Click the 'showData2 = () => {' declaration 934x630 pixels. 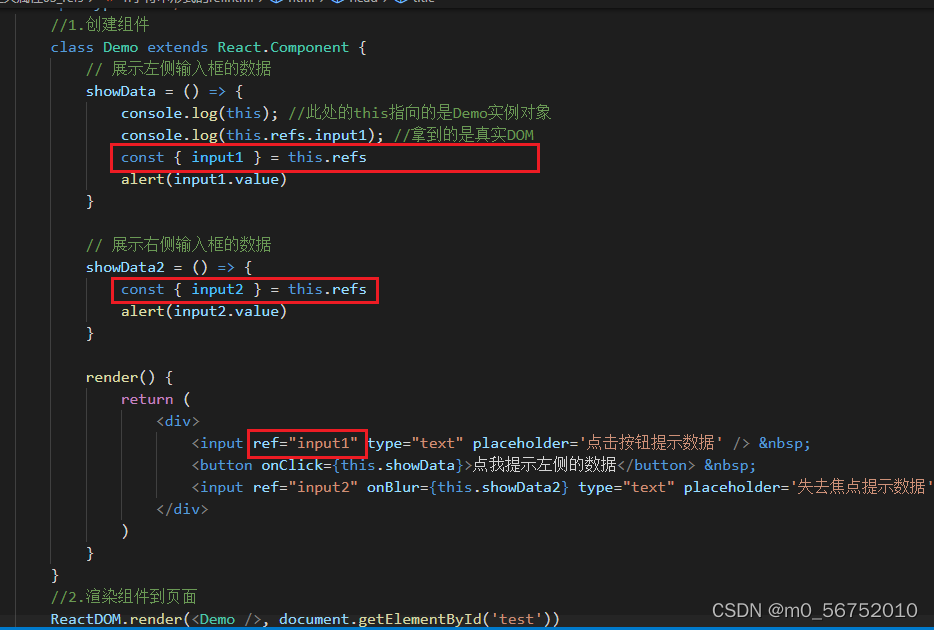click(x=169, y=267)
